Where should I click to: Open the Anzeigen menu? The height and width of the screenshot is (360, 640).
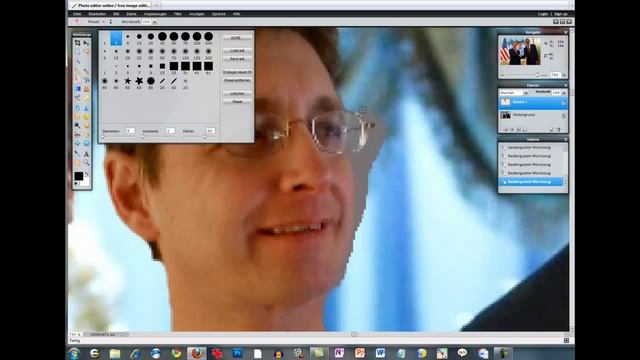(x=197, y=14)
